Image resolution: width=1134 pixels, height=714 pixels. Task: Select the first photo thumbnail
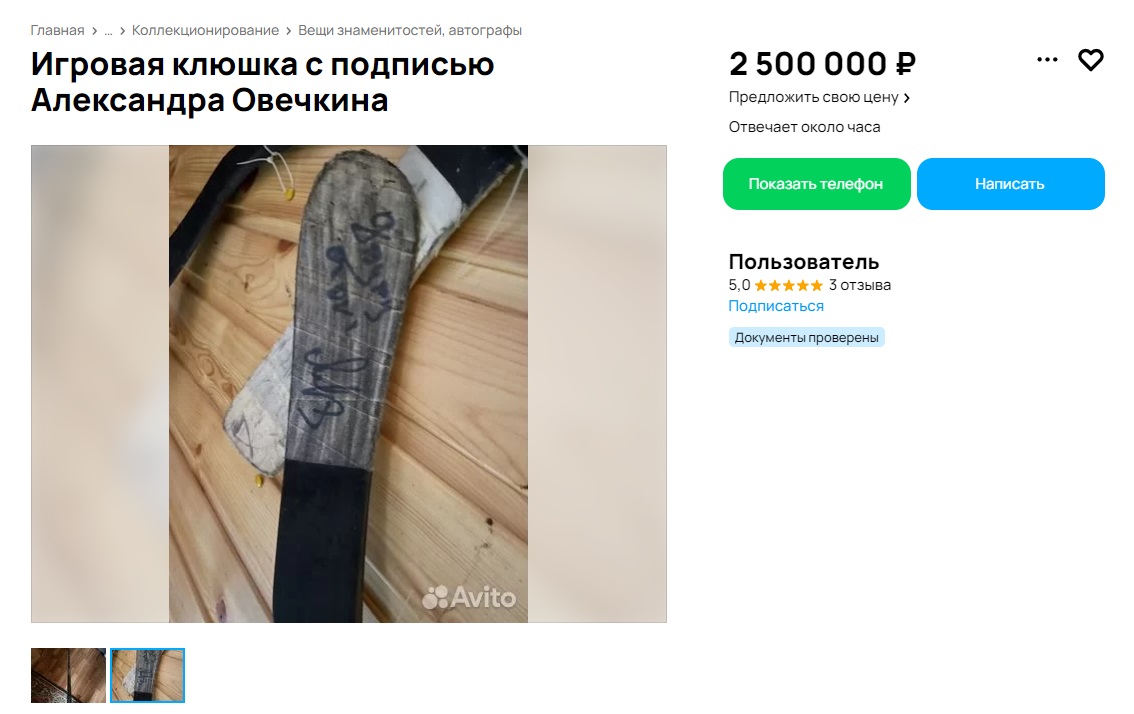tap(68, 675)
